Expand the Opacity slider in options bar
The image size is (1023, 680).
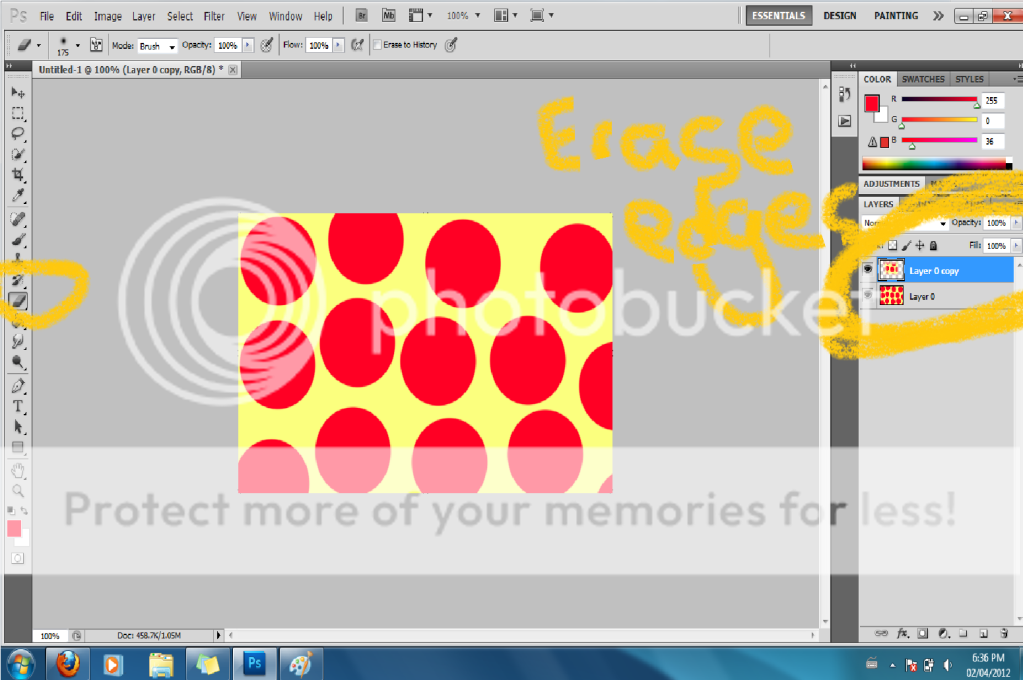(248, 46)
